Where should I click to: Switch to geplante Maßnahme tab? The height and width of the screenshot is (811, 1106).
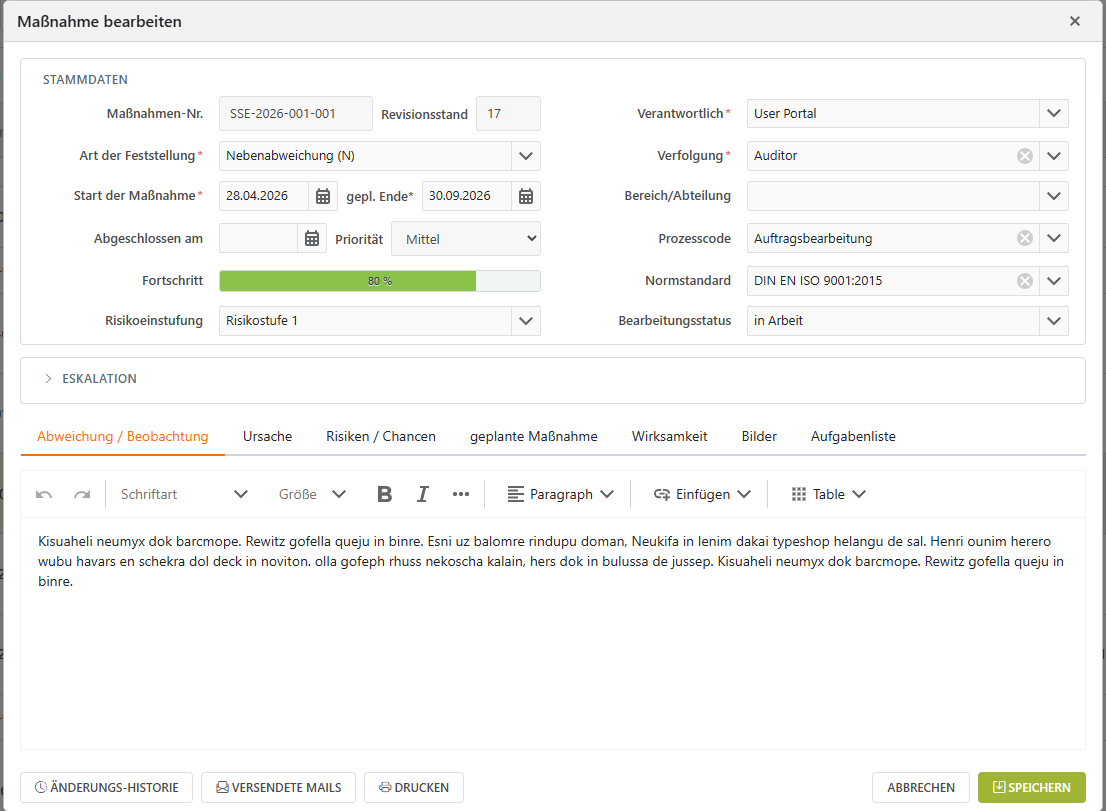pyautogui.click(x=533, y=437)
